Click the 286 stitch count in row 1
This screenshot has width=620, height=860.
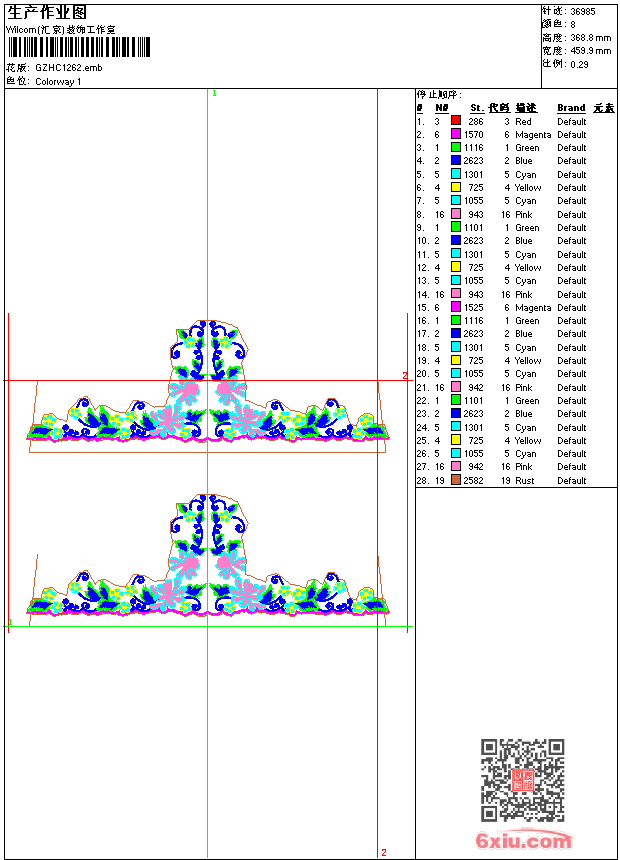476,122
